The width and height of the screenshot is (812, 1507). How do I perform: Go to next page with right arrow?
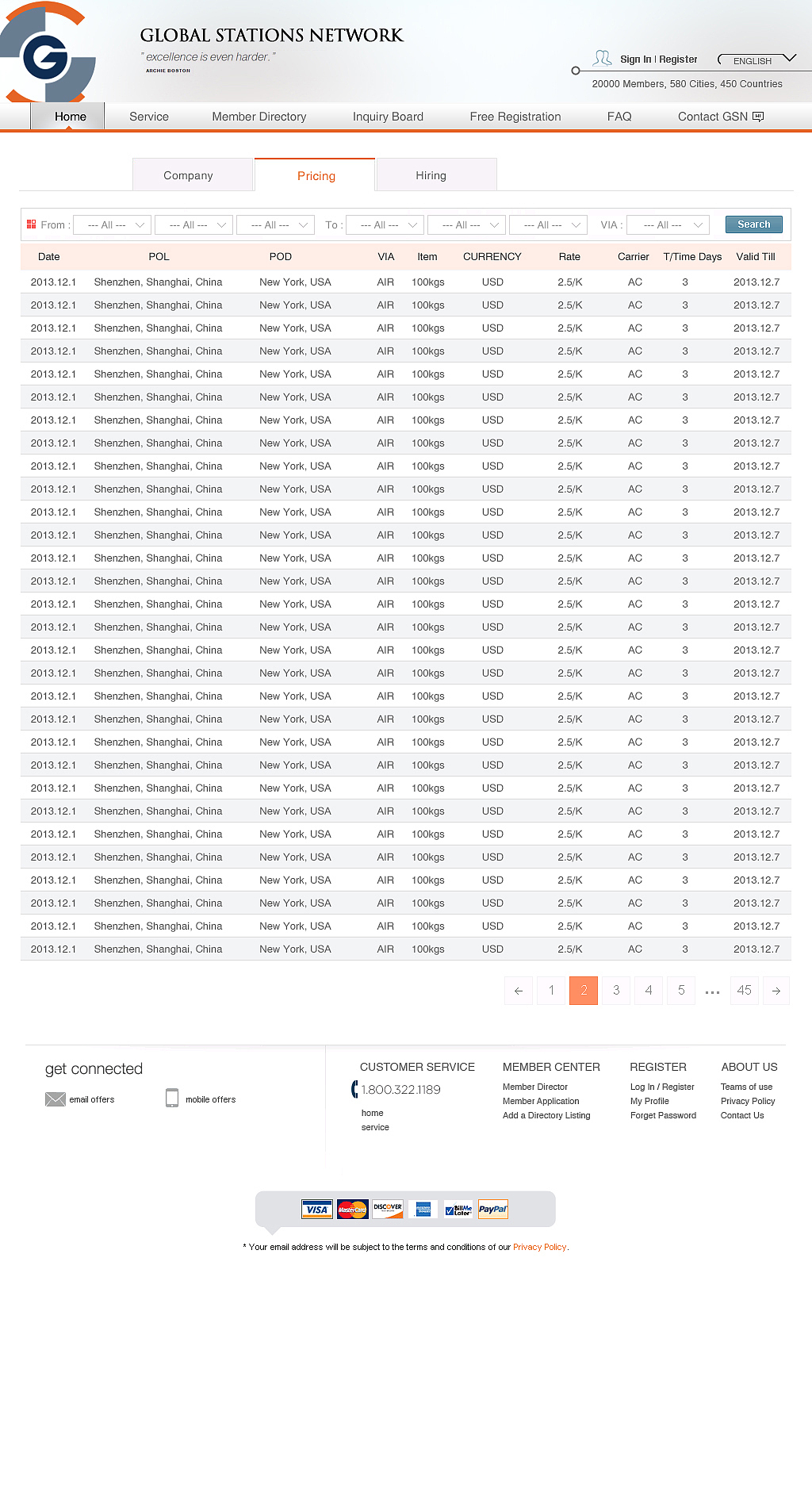776,991
